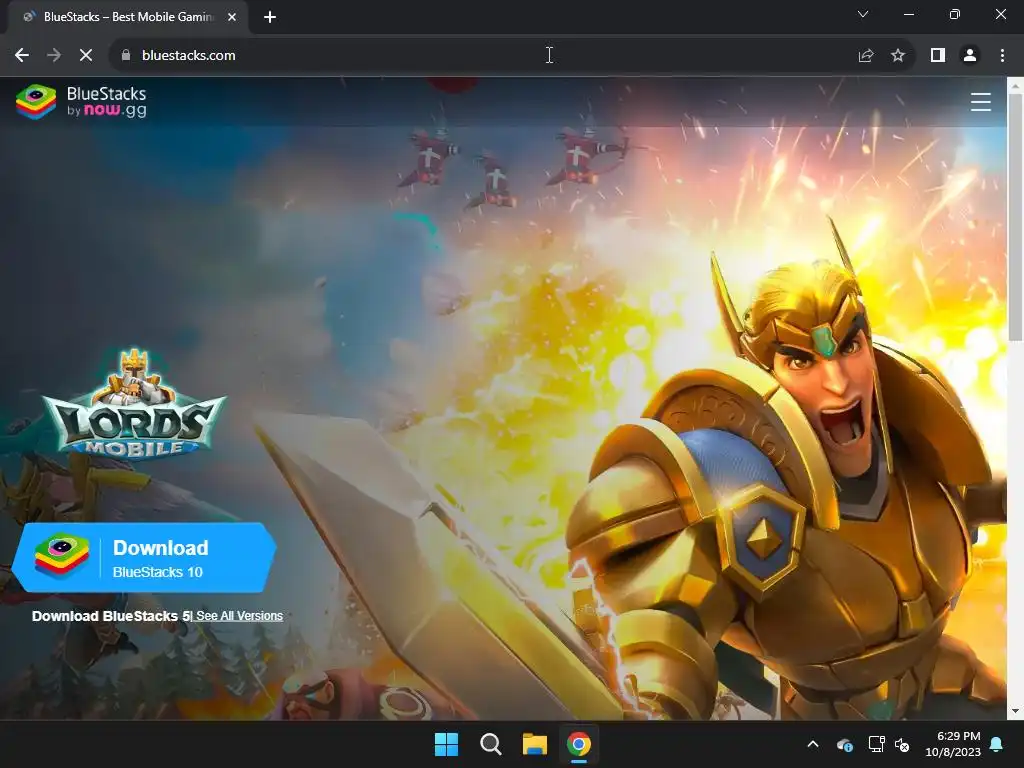
Task: Toggle the Chrome side panel
Action: coord(938,56)
